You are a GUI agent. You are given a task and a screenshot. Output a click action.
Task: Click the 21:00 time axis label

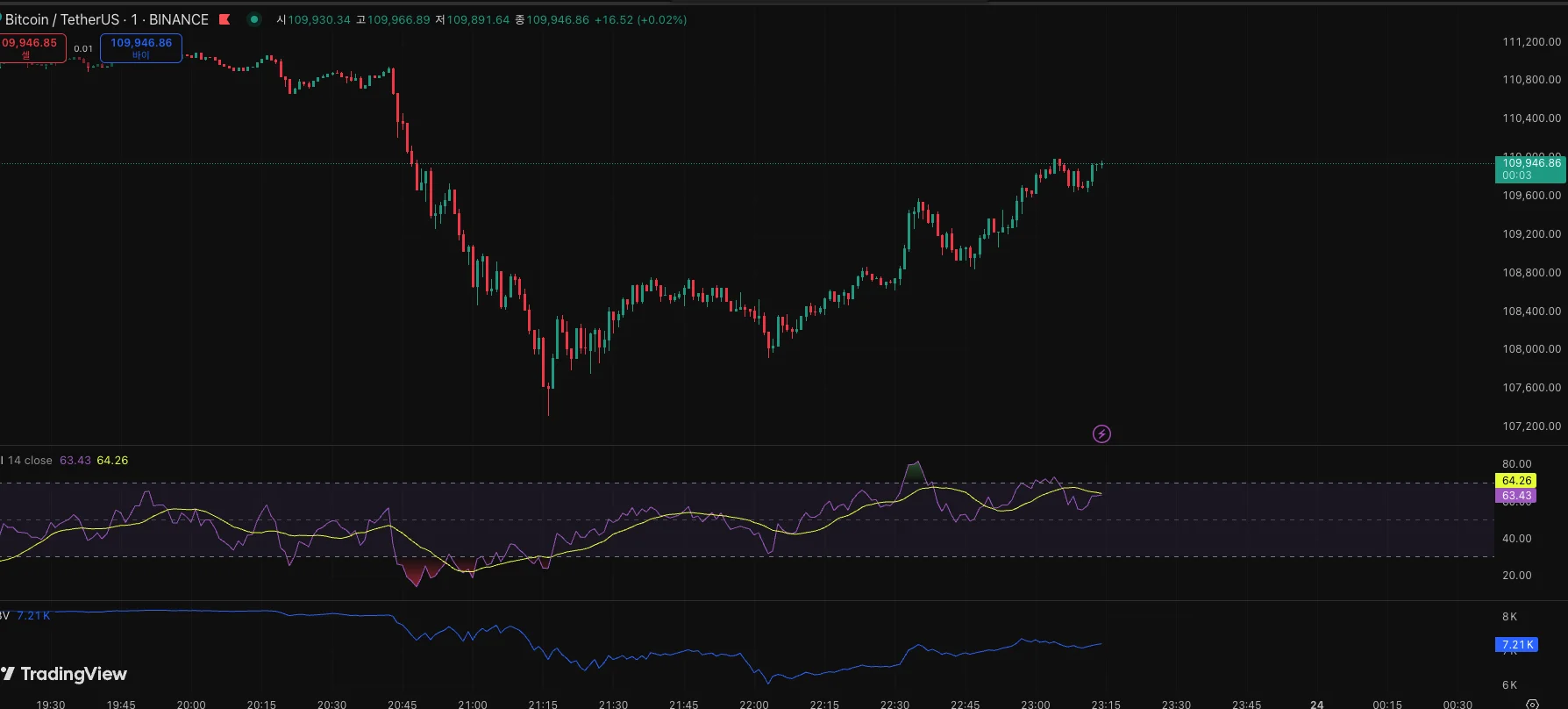coord(473,705)
